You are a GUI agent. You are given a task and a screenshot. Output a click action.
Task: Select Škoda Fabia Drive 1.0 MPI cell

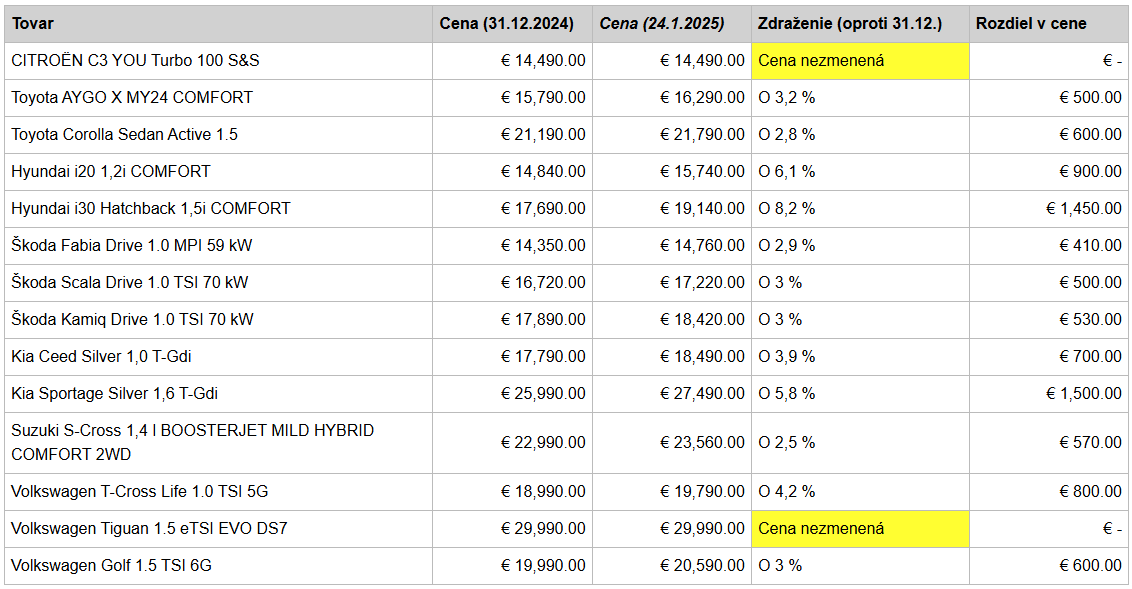[133, 245]
